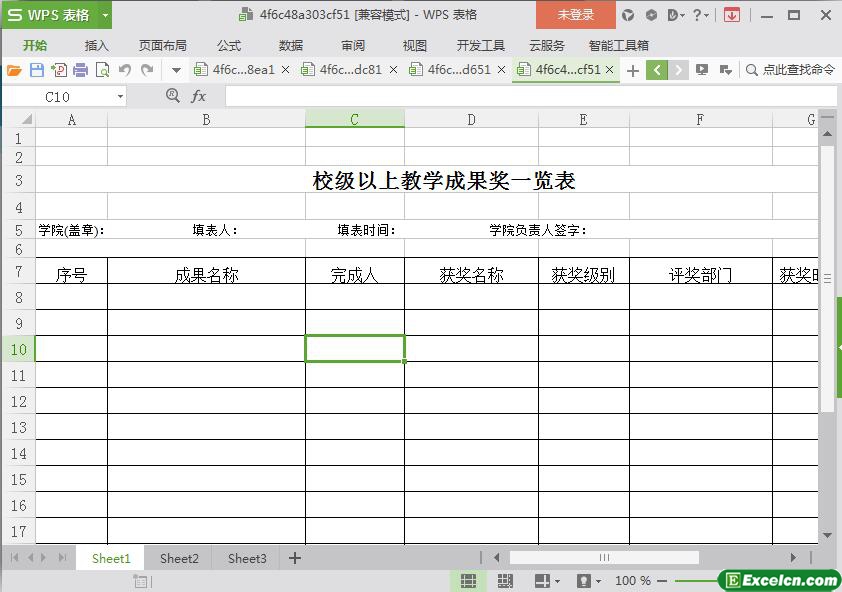Add a new sheet with plus icon
Image resolution: width=842 pixels, height=592 pixels.
coord(295,558)
